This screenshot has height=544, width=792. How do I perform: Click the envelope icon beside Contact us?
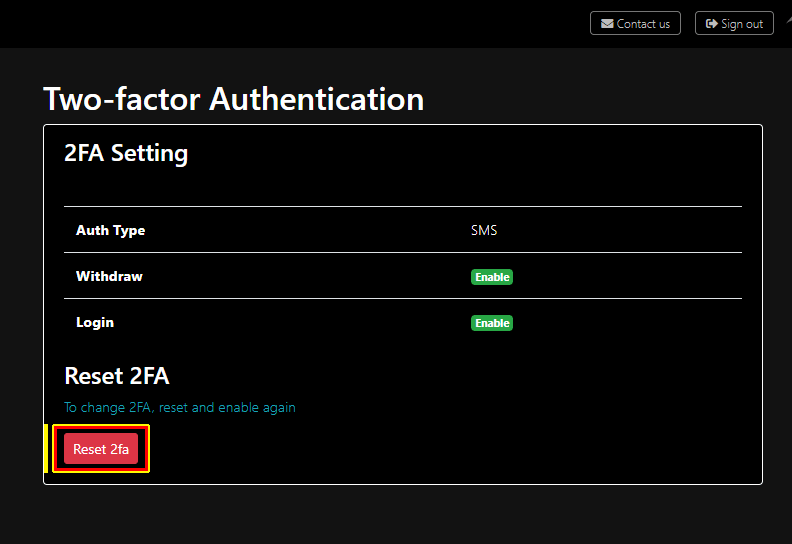point(607,24)
